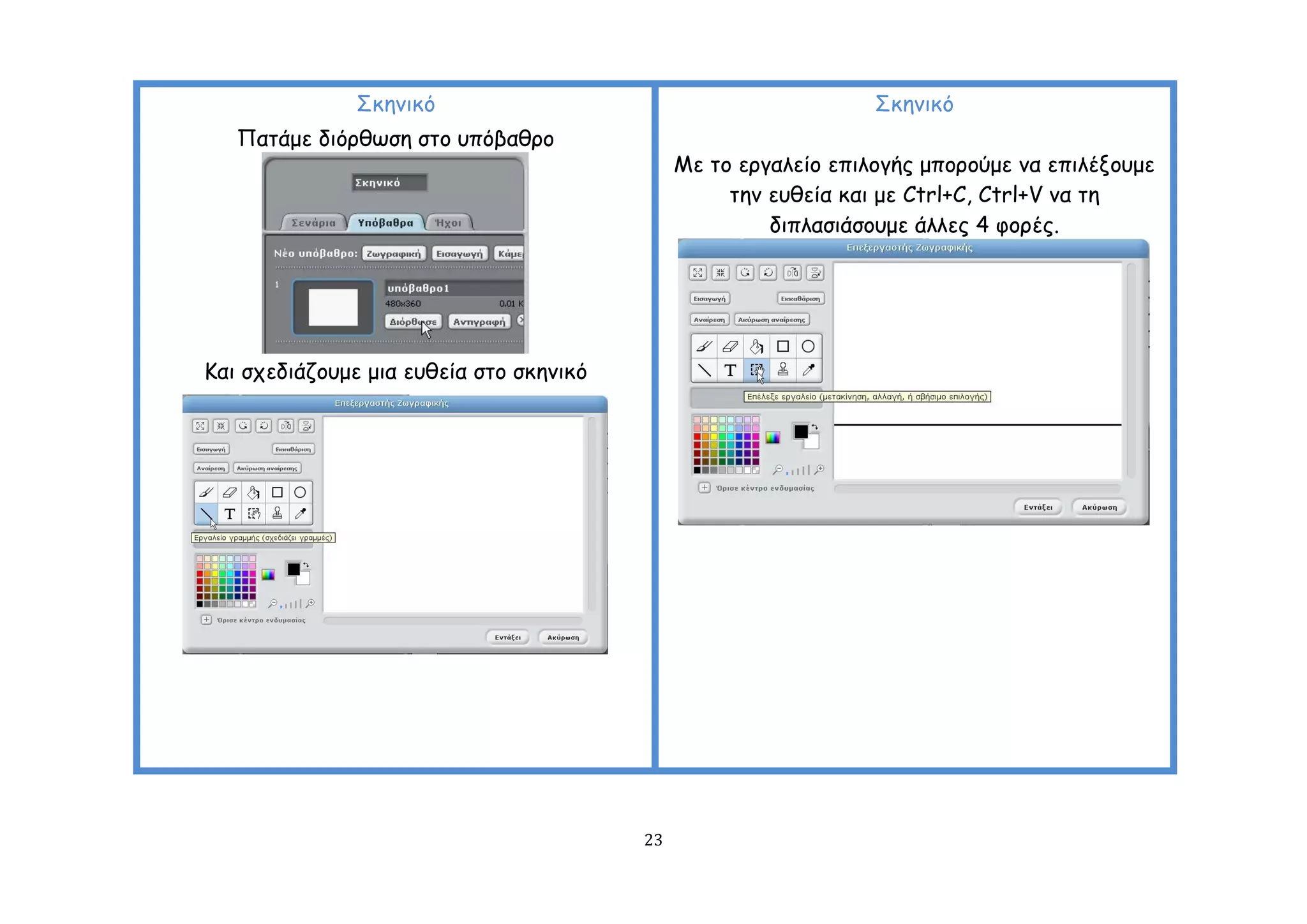Choose the eyedropper tool in left paint editor
The width and height of the screenshot is (1307, 924).
300,513
